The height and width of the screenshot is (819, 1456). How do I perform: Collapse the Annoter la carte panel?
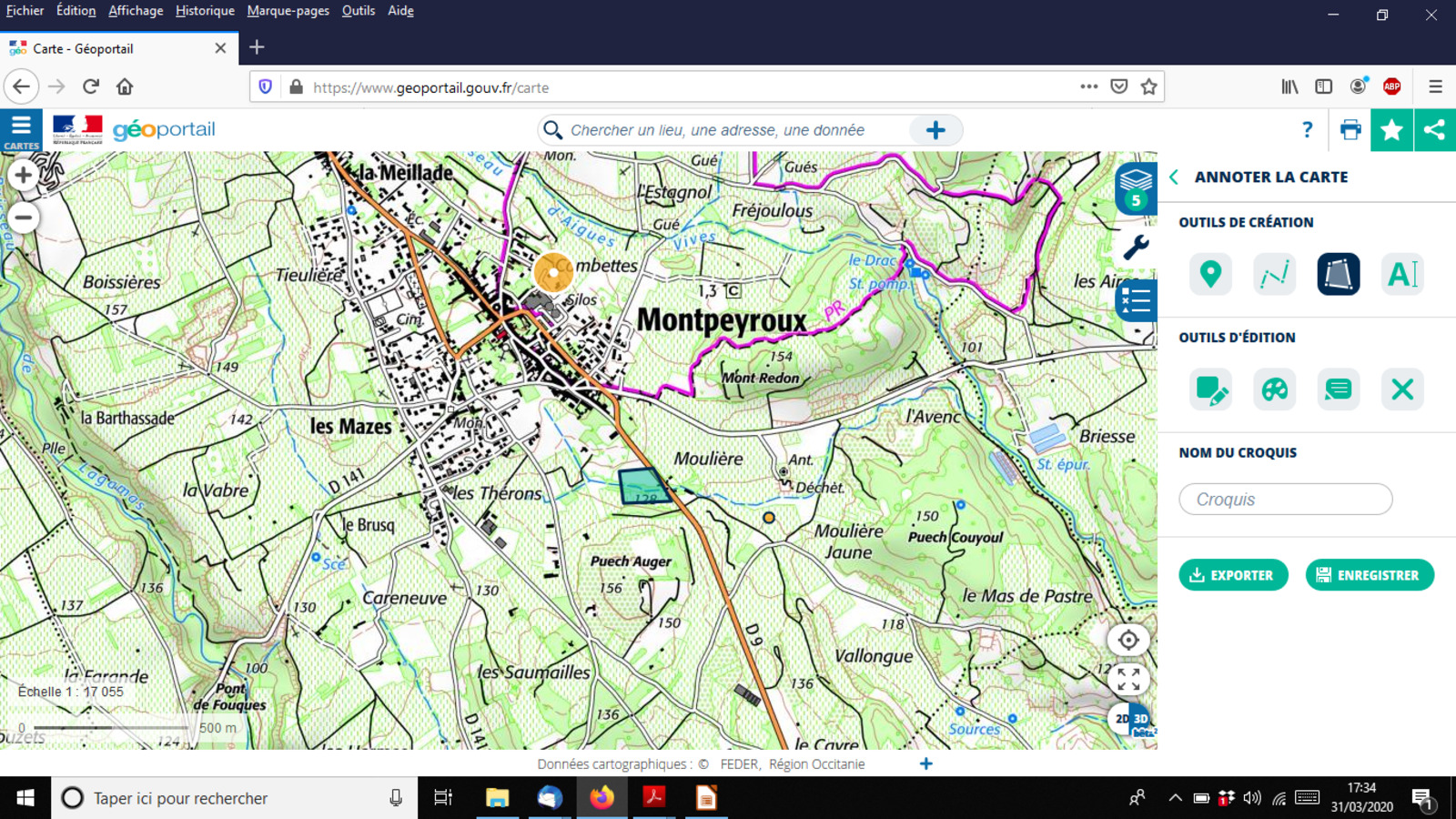pos(1174,177)
